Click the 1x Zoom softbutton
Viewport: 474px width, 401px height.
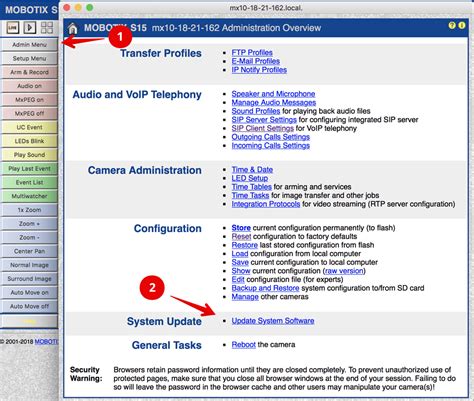coord(29,210)
